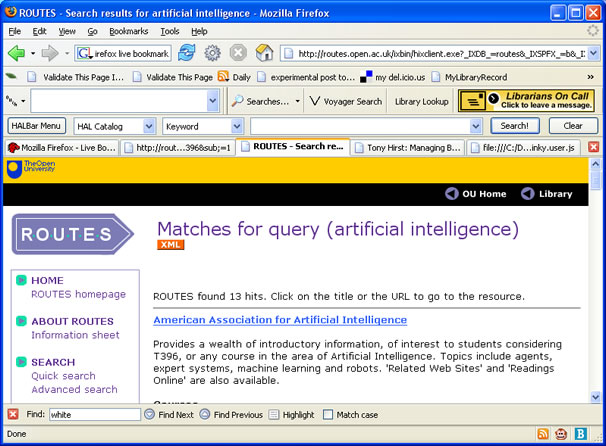The height and width of the screenshot is (446, 606).
Task: Click the RSS feed icon in status bar
Action: pos(543,434)
